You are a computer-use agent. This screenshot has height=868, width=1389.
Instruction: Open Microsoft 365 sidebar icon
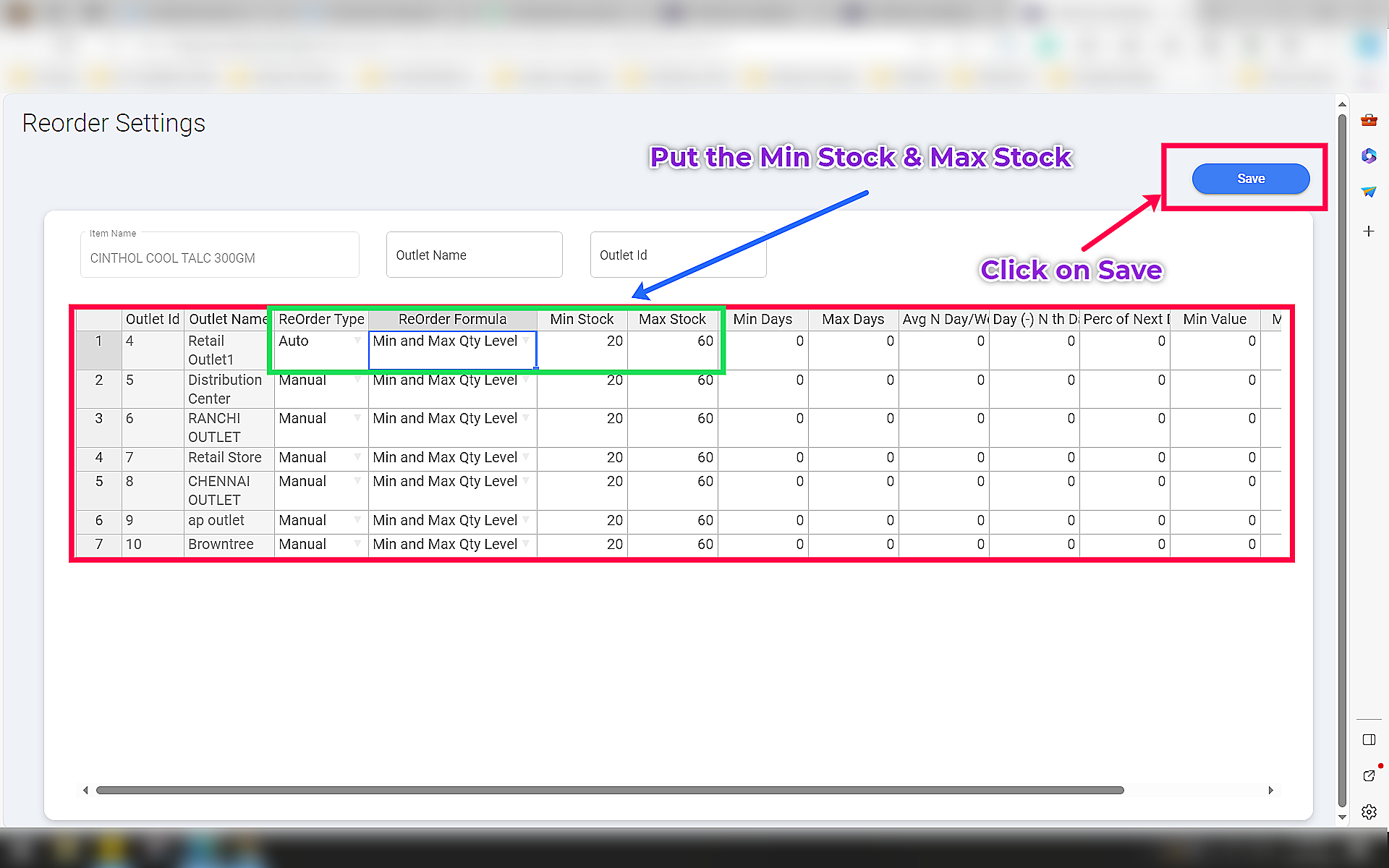pyautogui.click(x=1368, y=156)
